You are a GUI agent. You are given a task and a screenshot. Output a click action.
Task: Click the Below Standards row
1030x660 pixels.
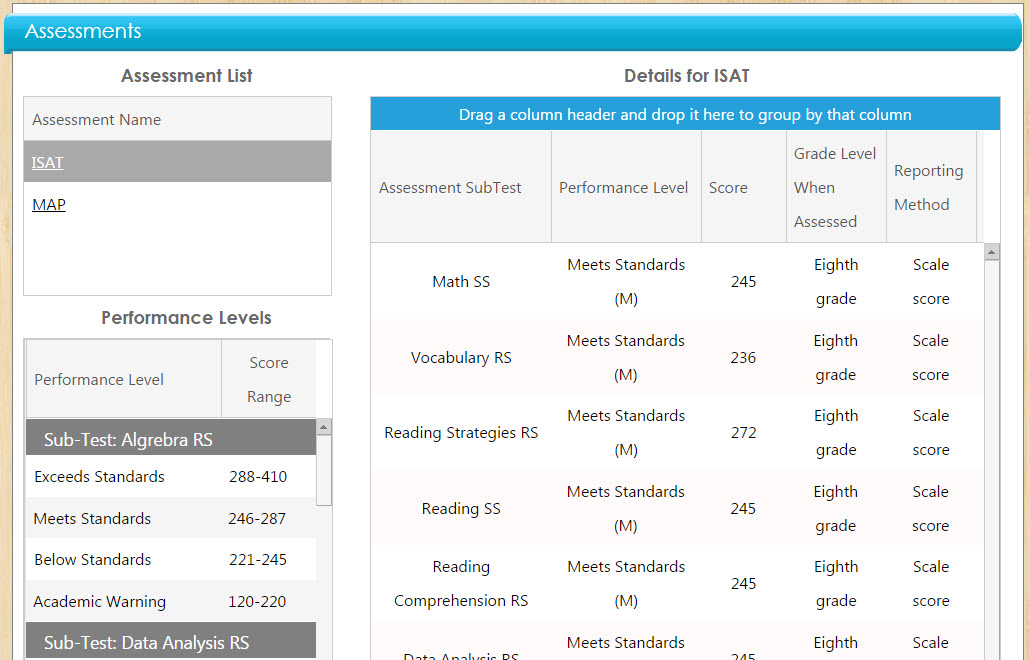171,560
